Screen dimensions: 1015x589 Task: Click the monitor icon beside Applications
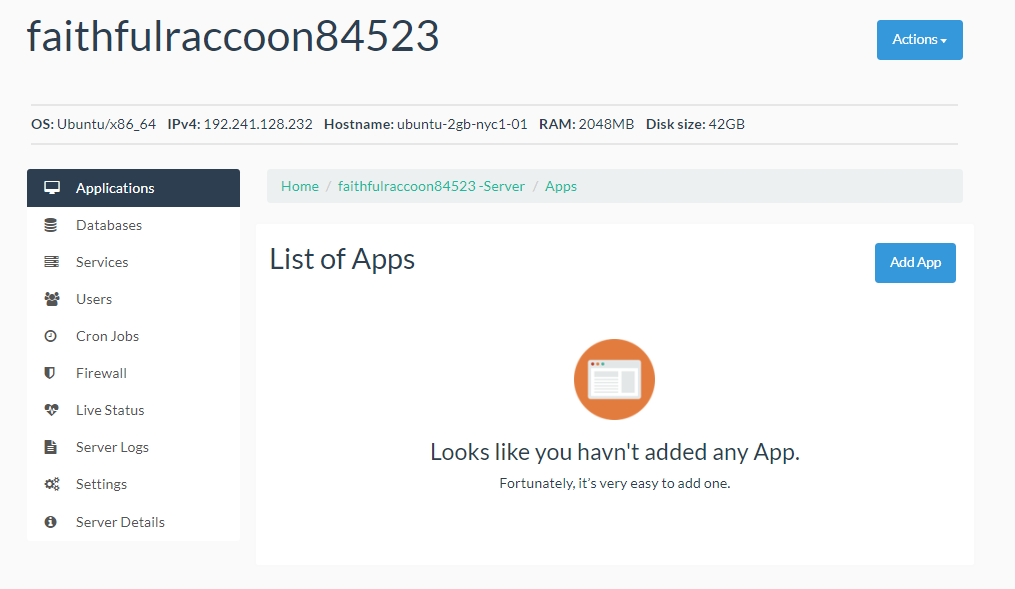(x=52, y=188)
